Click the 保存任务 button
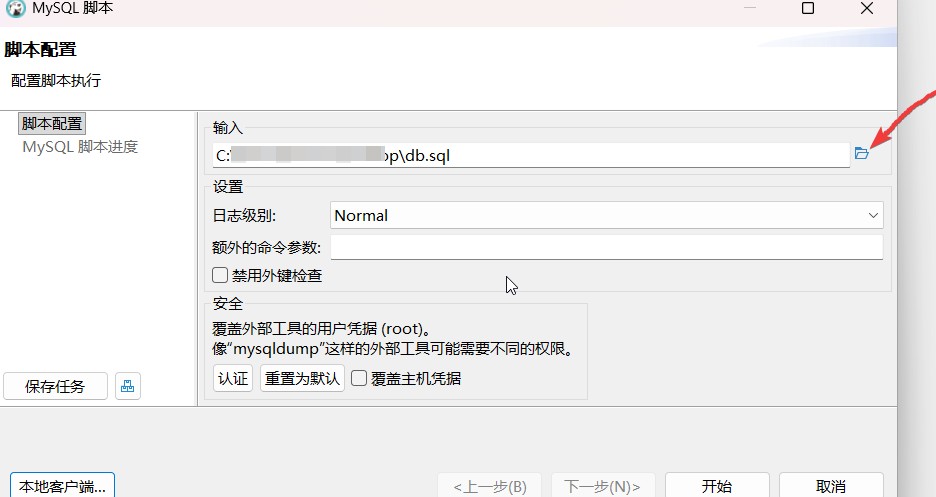Screen dimensions: 936x497 point(55,386)
